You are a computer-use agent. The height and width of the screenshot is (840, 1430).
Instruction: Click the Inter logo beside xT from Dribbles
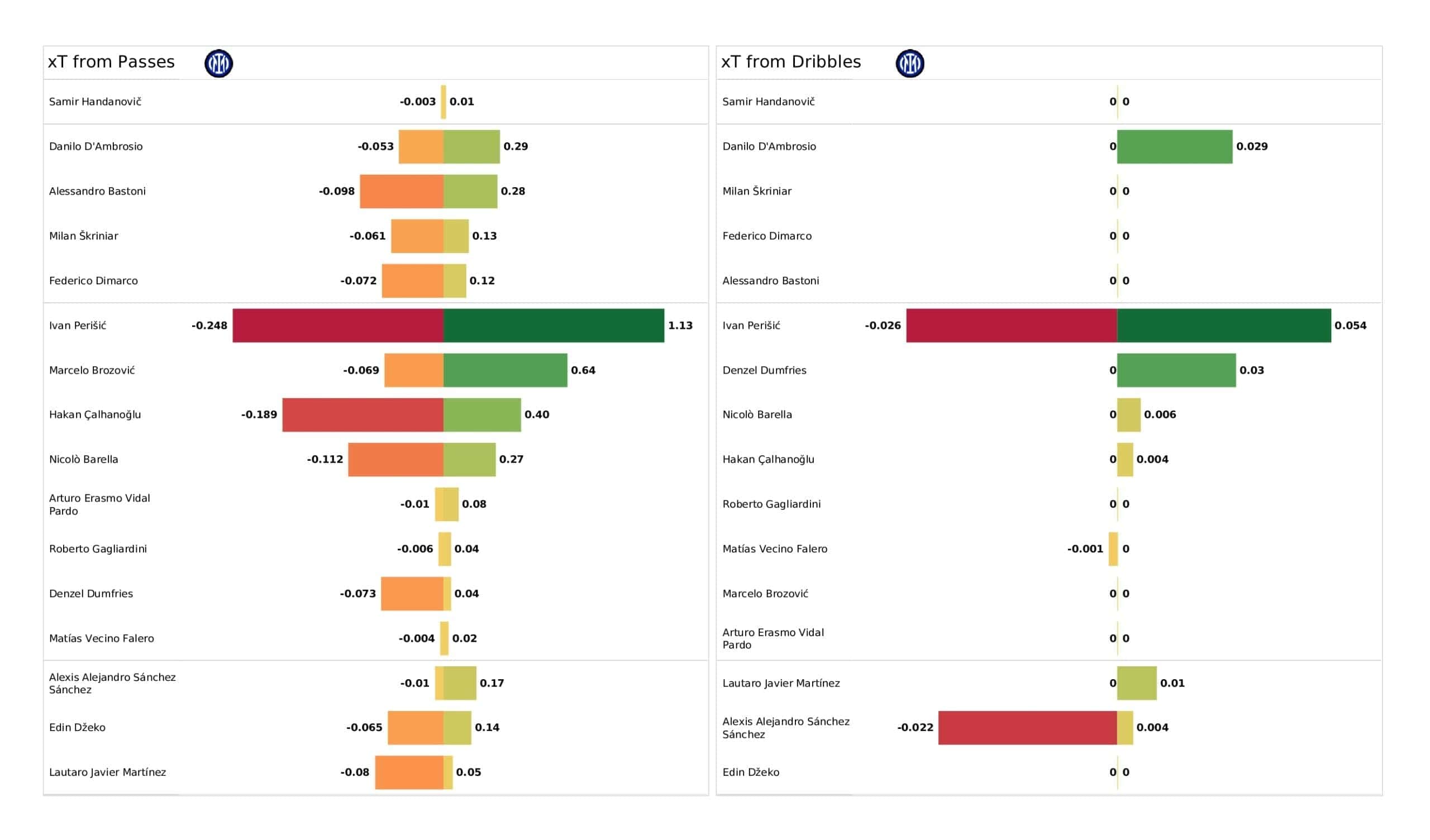click(x=909, y=63)
